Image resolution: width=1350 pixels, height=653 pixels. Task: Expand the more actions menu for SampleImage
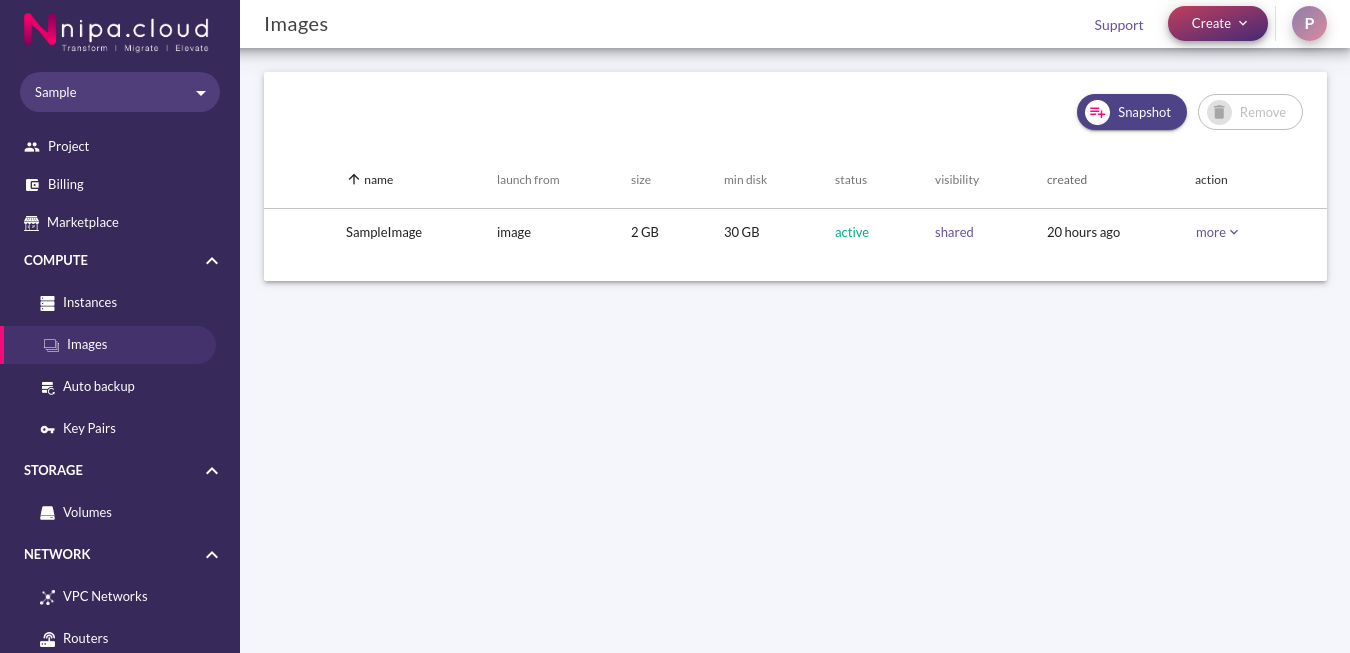pyautogui.click(x=1217, y=232)
